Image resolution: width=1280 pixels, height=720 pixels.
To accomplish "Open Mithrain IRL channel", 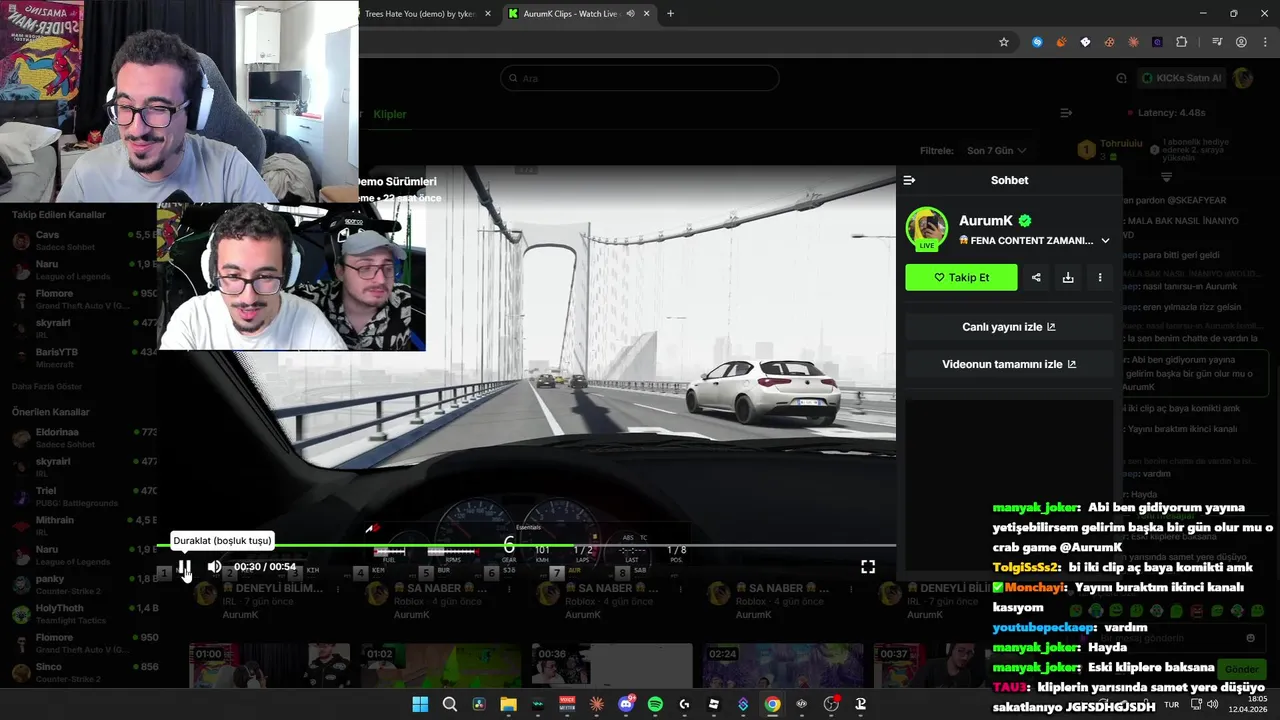I will [80, 525].
